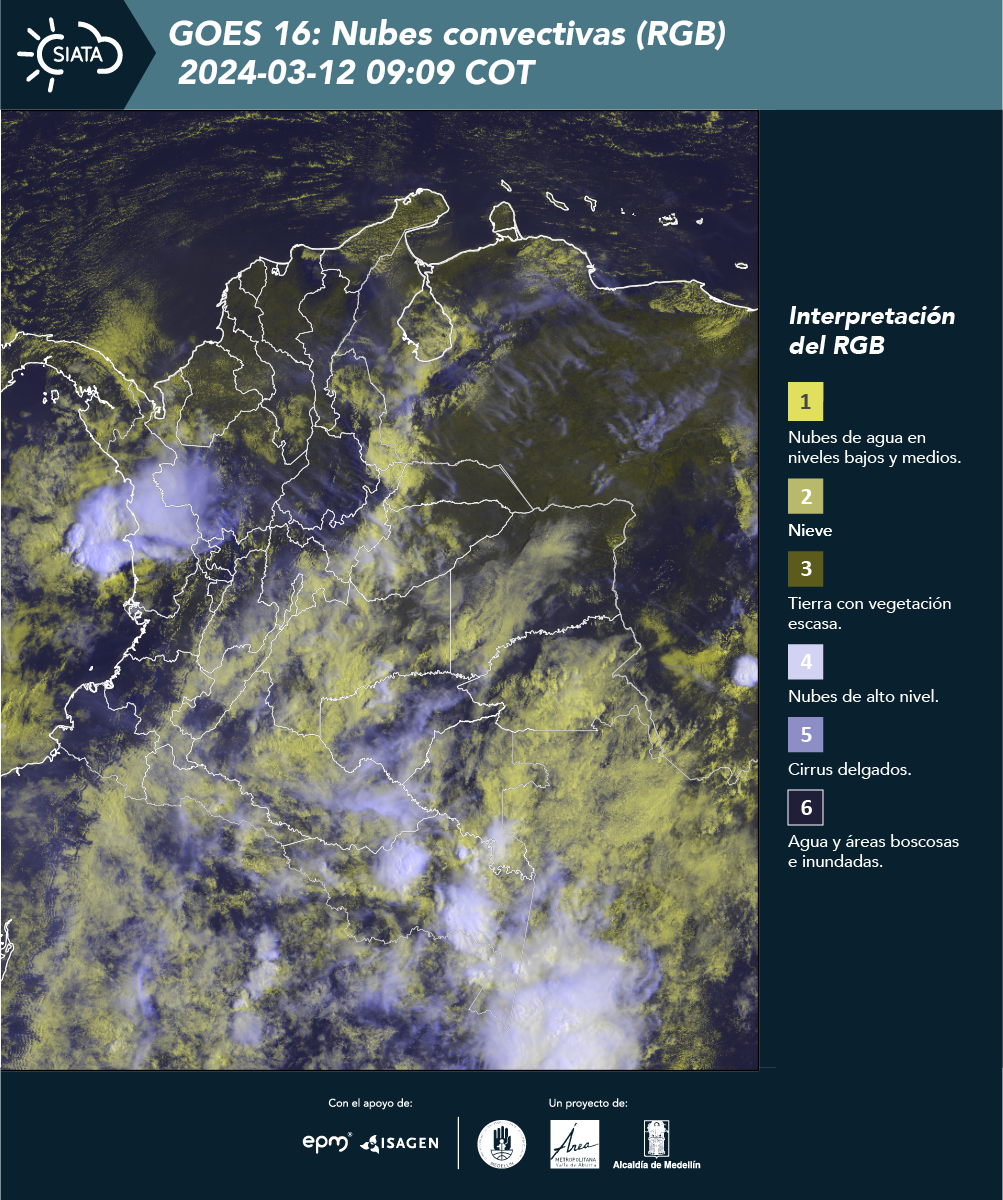Click the SIATA logo in the header
Viewport: 1003px width, 1200px height.
click(70, 53)
